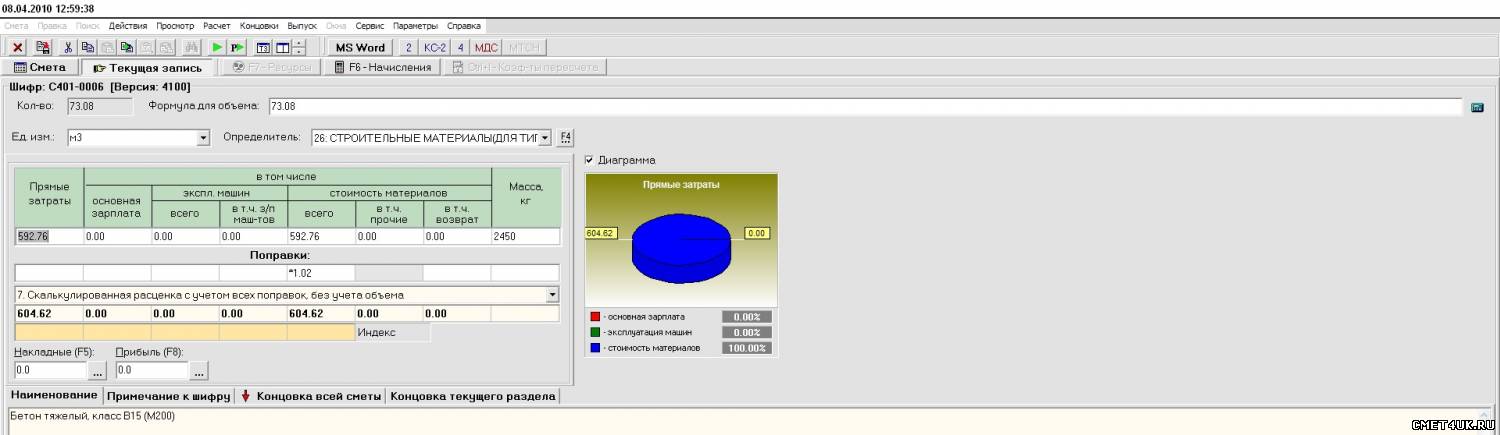Screen dimensions: 1500x435
Task: Expand the Определитель dropdown
Action: coord(545,138)
